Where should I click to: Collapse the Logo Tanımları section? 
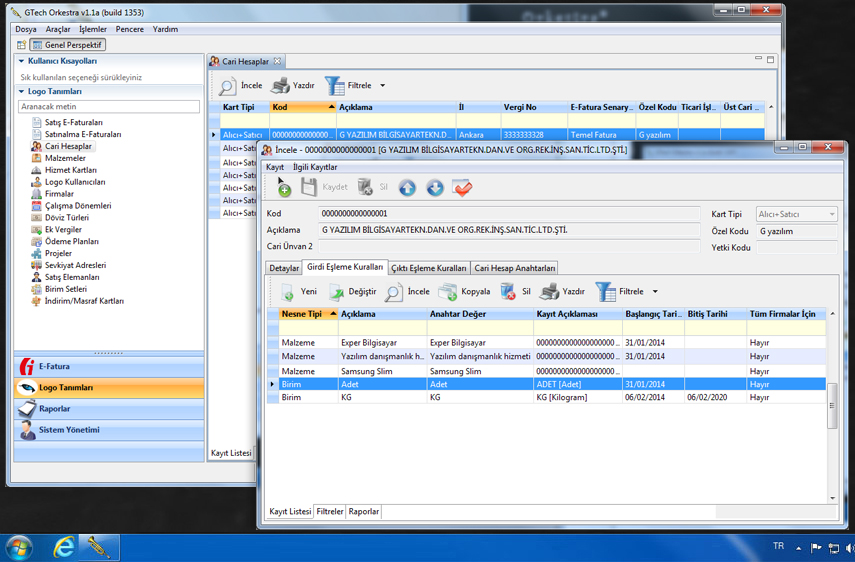[21, 92]
